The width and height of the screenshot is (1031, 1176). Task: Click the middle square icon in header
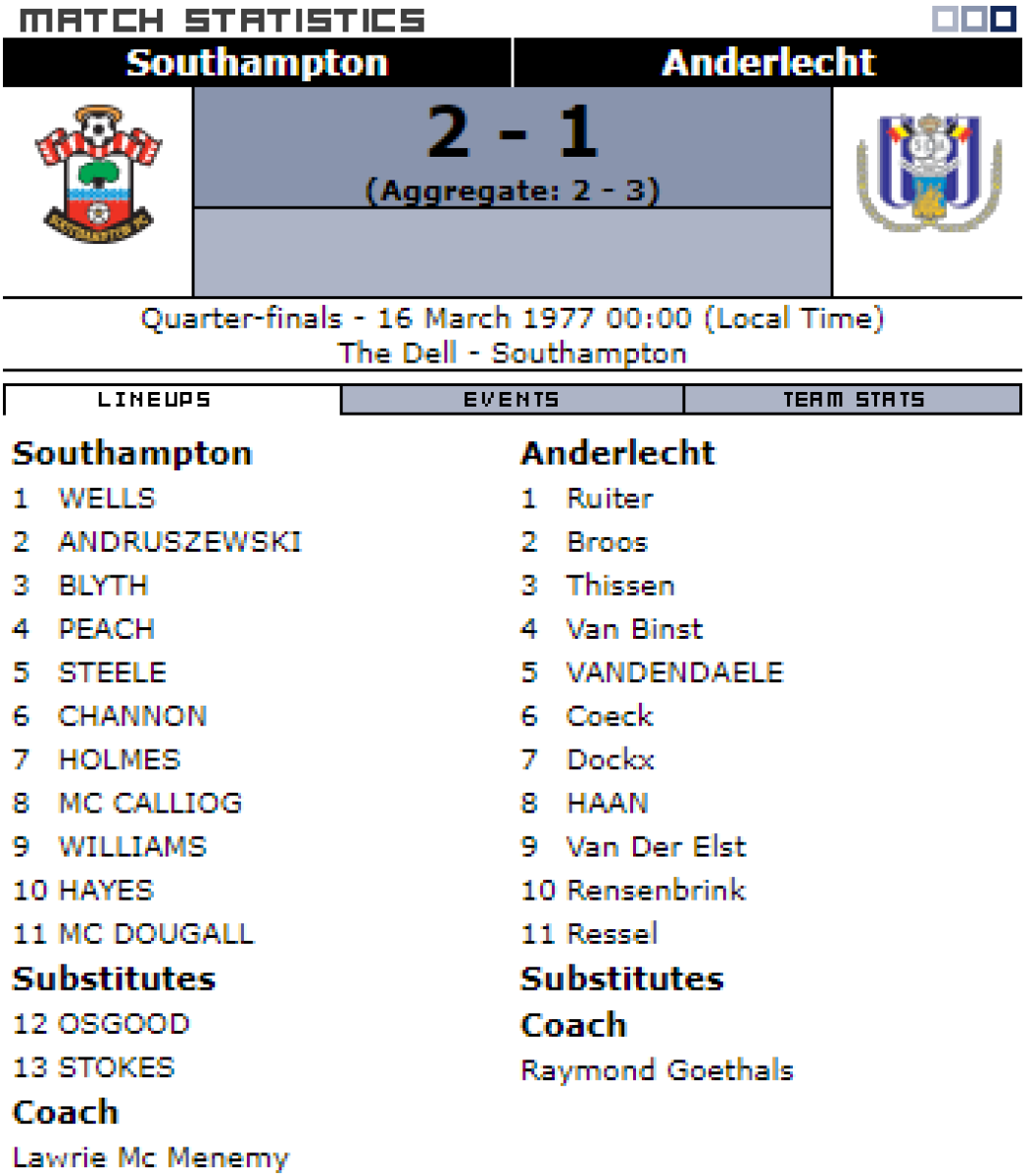coord(973,19)
